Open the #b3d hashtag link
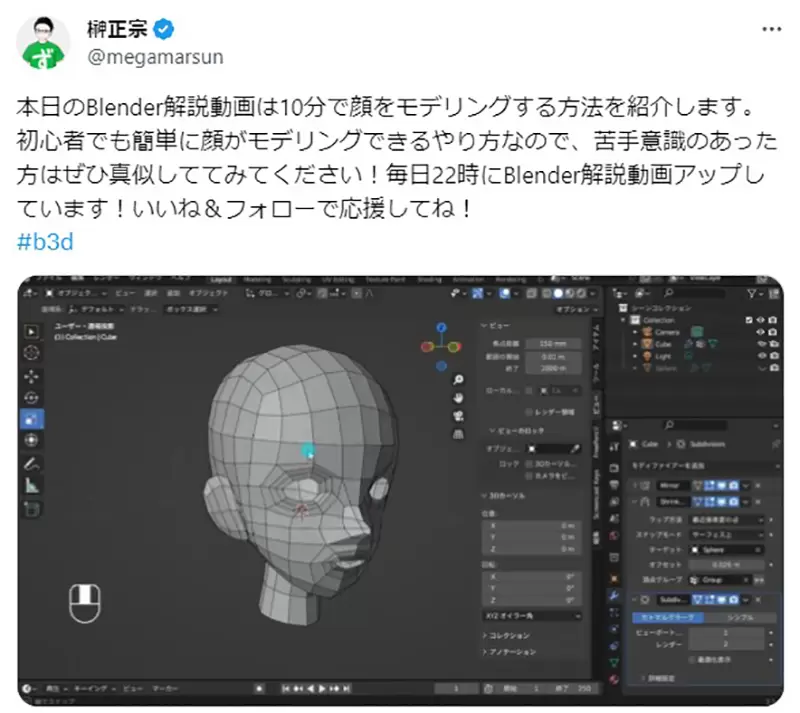Screen dimensions: 800x713 [x=45, y=241]
